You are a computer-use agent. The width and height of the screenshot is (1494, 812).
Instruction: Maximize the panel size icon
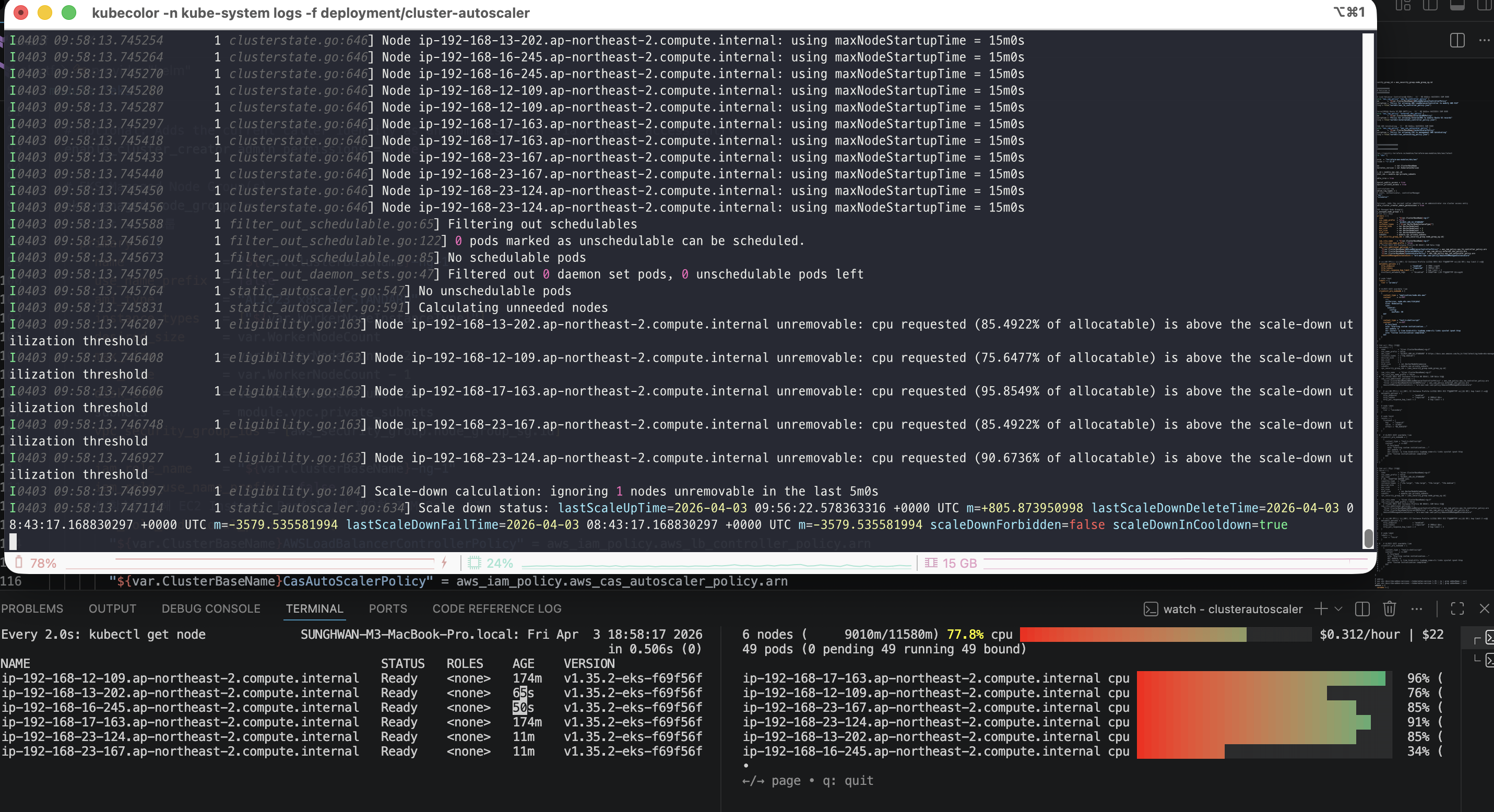click(1457, 608)
